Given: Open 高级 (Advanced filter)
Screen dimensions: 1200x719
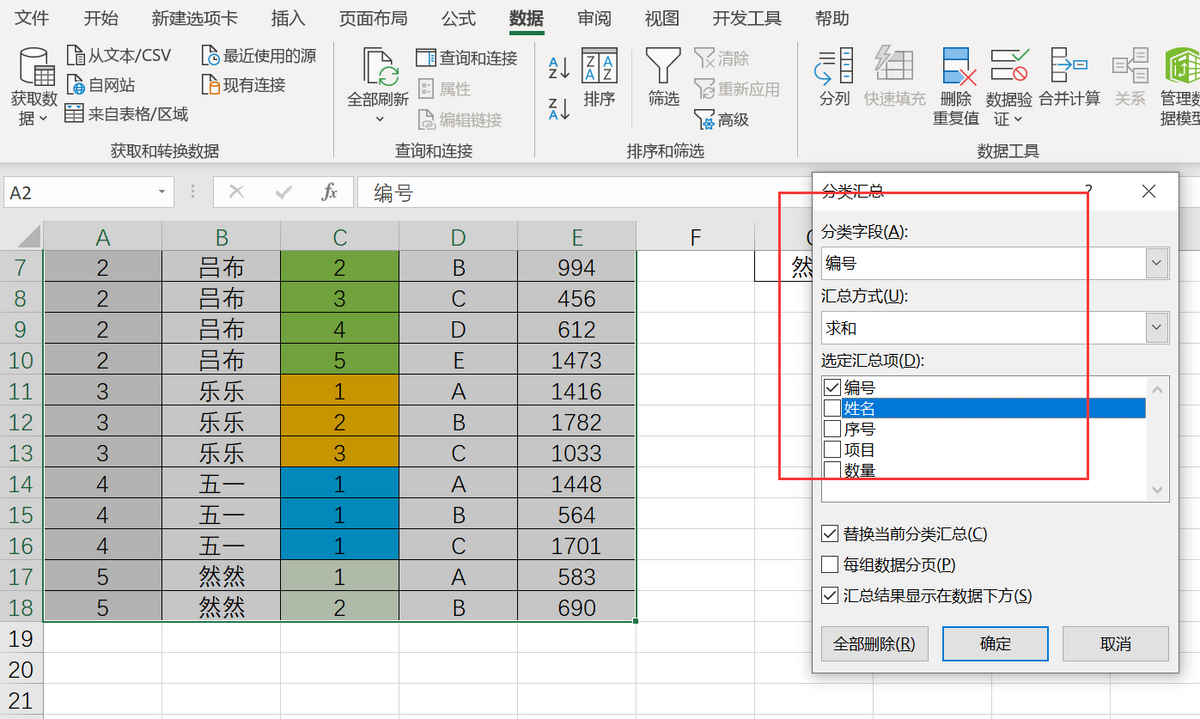Looking at the screenshot, I should (x=721, y=119).
